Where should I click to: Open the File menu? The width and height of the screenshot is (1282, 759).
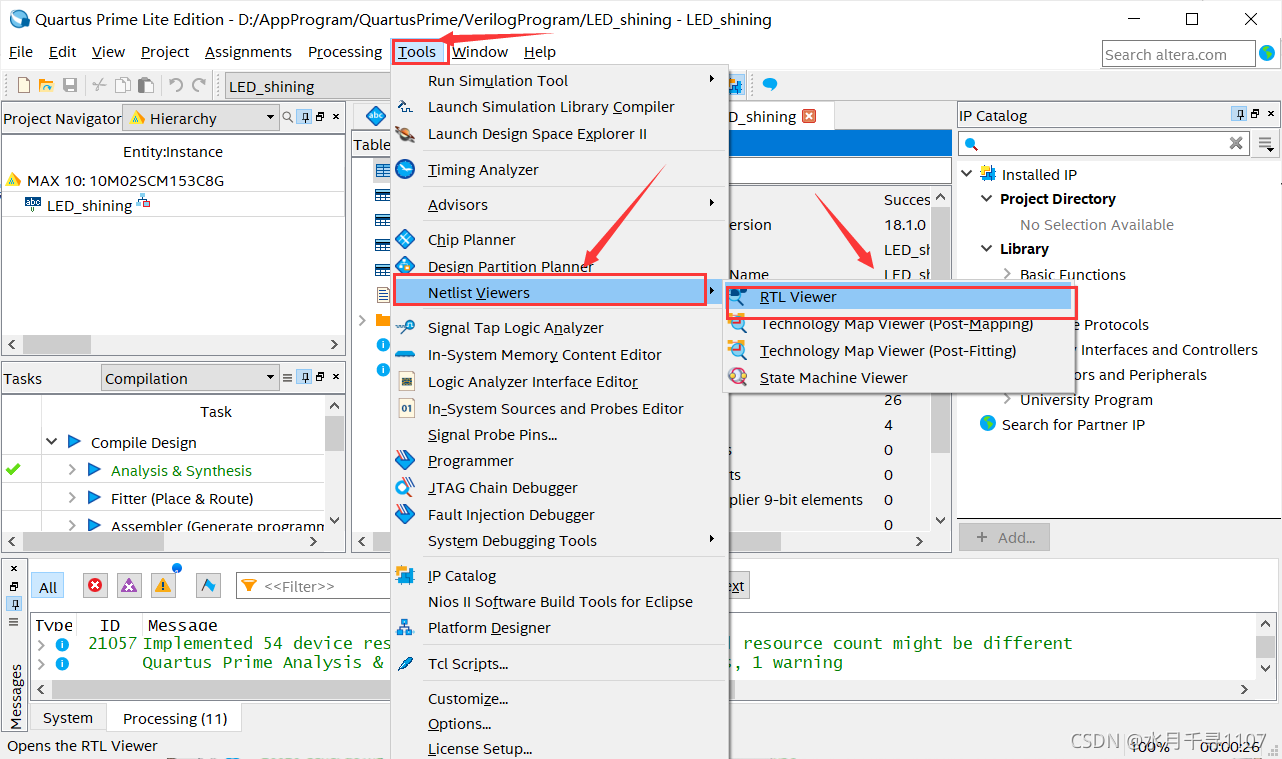20,52
